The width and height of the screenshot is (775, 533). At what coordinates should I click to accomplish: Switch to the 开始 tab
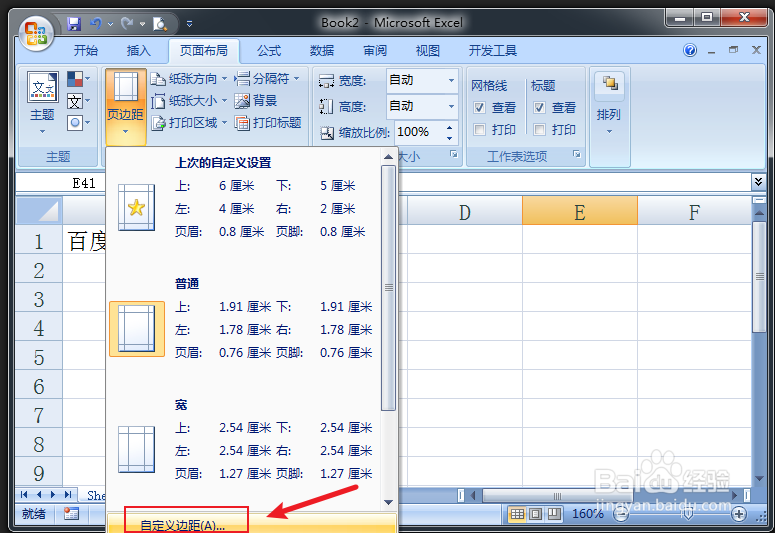pos(86,50)
